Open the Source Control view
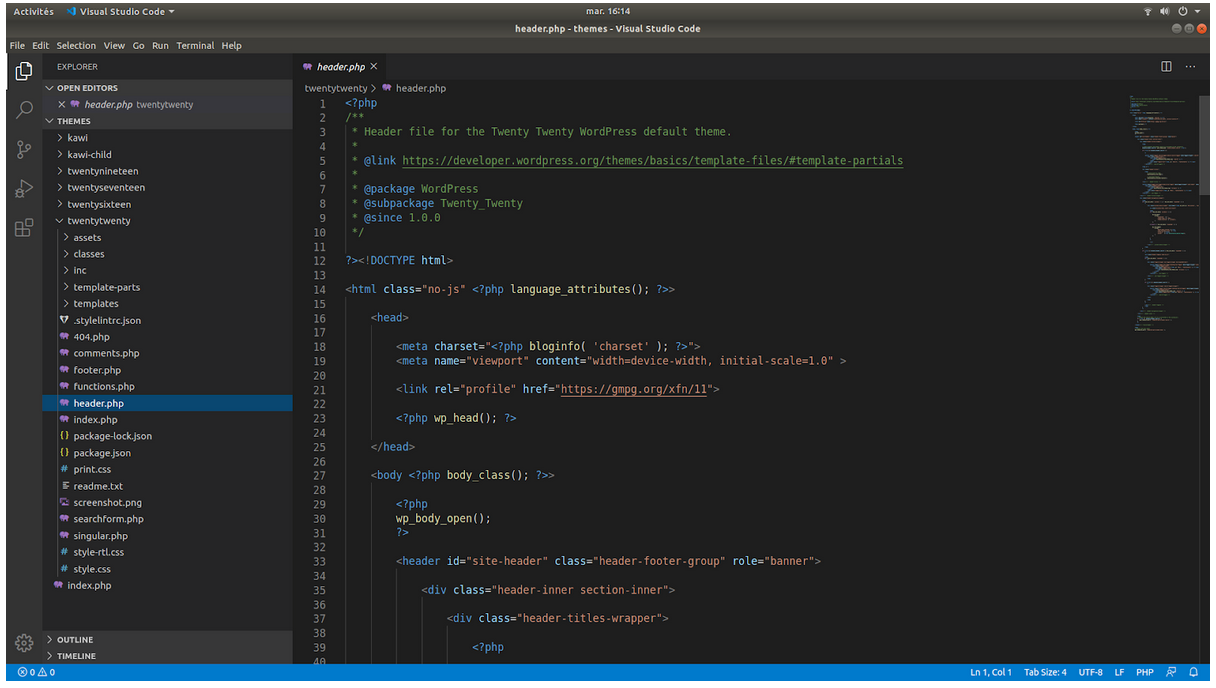The width and height of the screenshot is (1216, 688). pyautogui.click(x=24, y=150)
